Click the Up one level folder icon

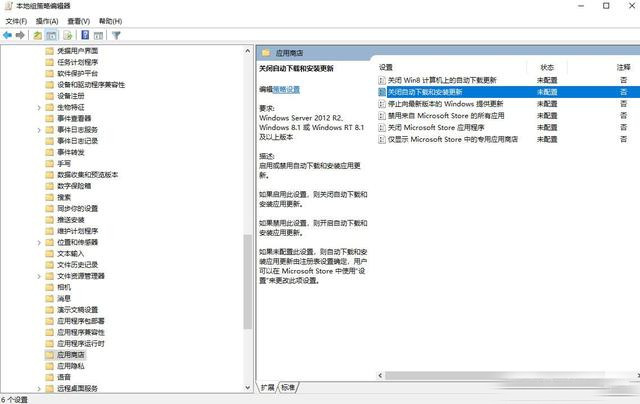click(38, 35)
